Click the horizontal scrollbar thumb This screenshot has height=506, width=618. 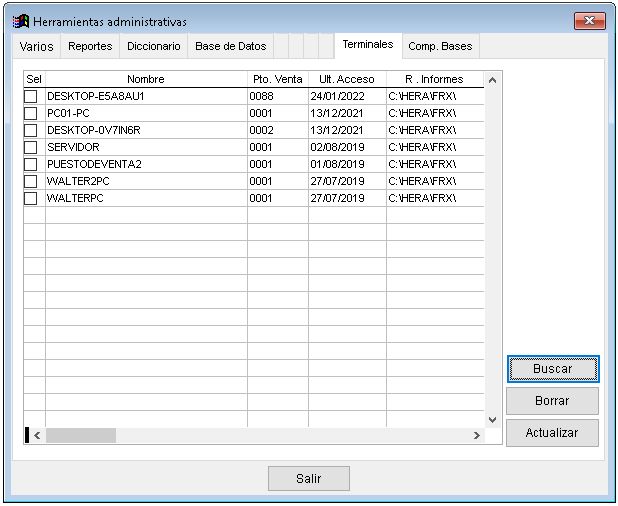click(81, 436)
